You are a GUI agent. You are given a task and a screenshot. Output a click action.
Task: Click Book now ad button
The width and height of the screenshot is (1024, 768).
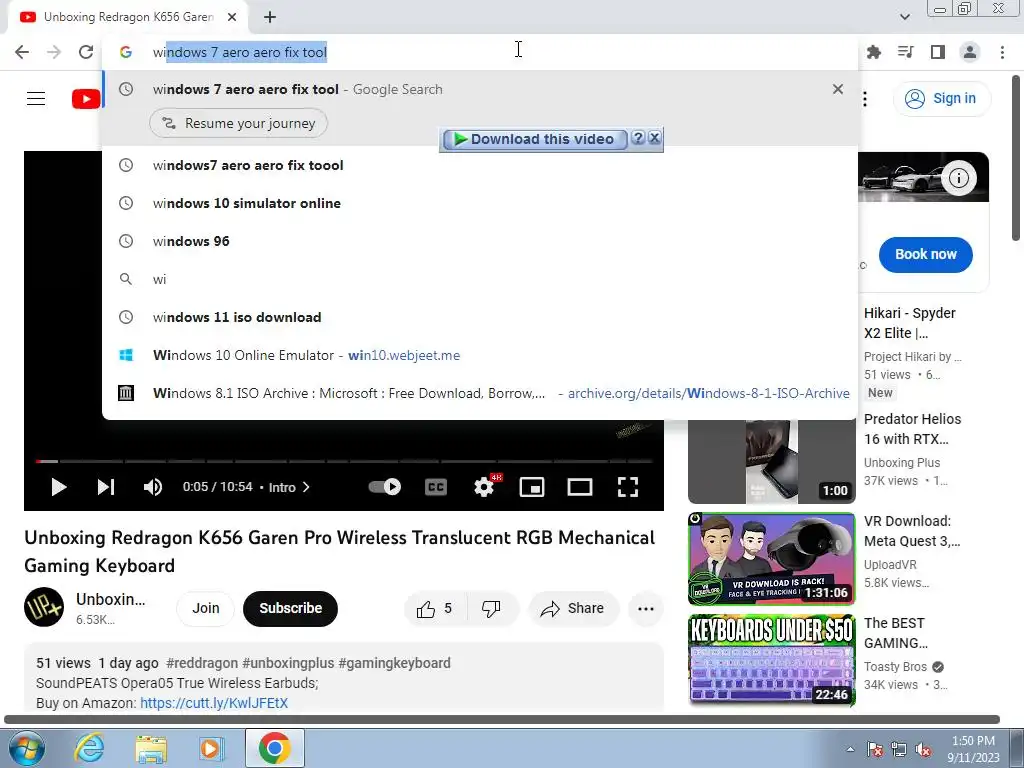(925, 255)
